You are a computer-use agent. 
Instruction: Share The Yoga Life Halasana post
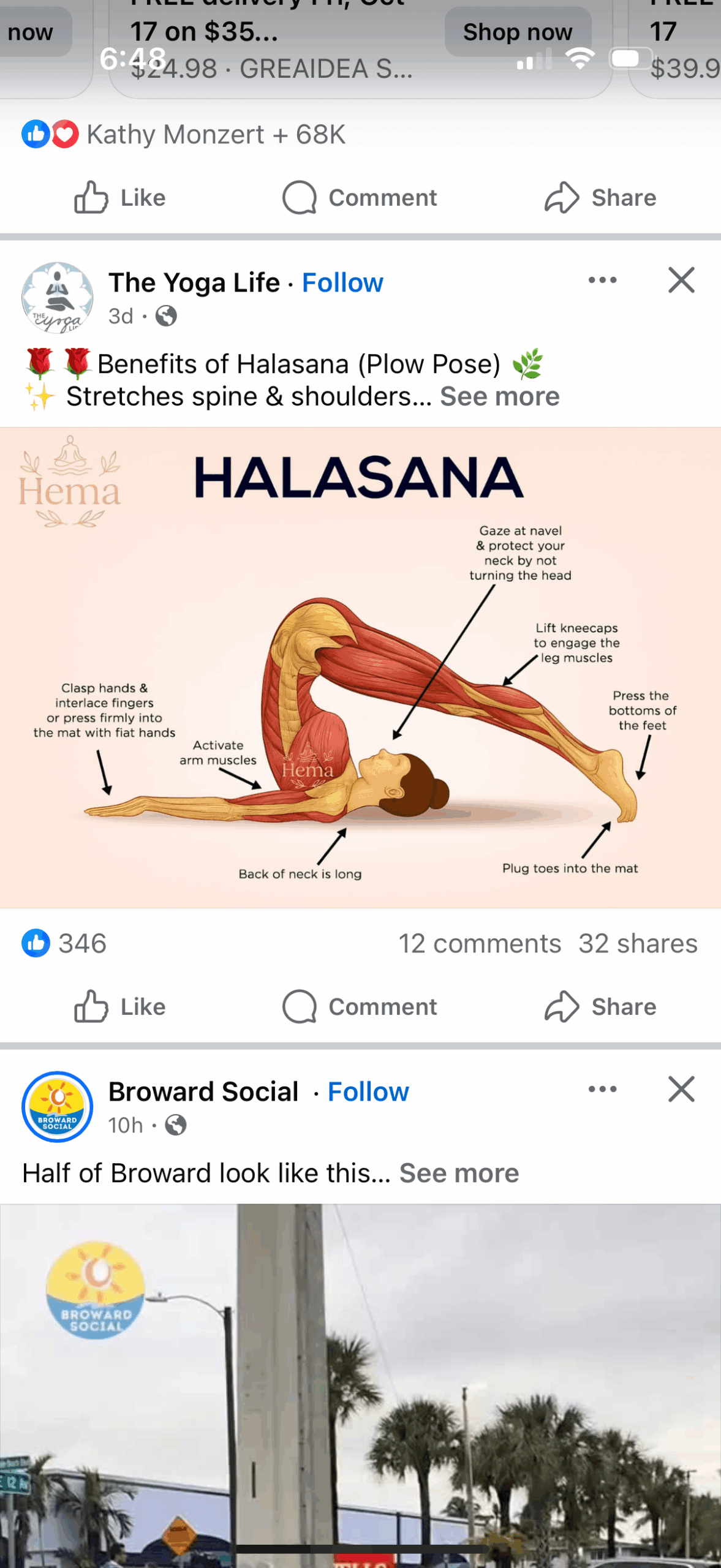click(600, 1006)
